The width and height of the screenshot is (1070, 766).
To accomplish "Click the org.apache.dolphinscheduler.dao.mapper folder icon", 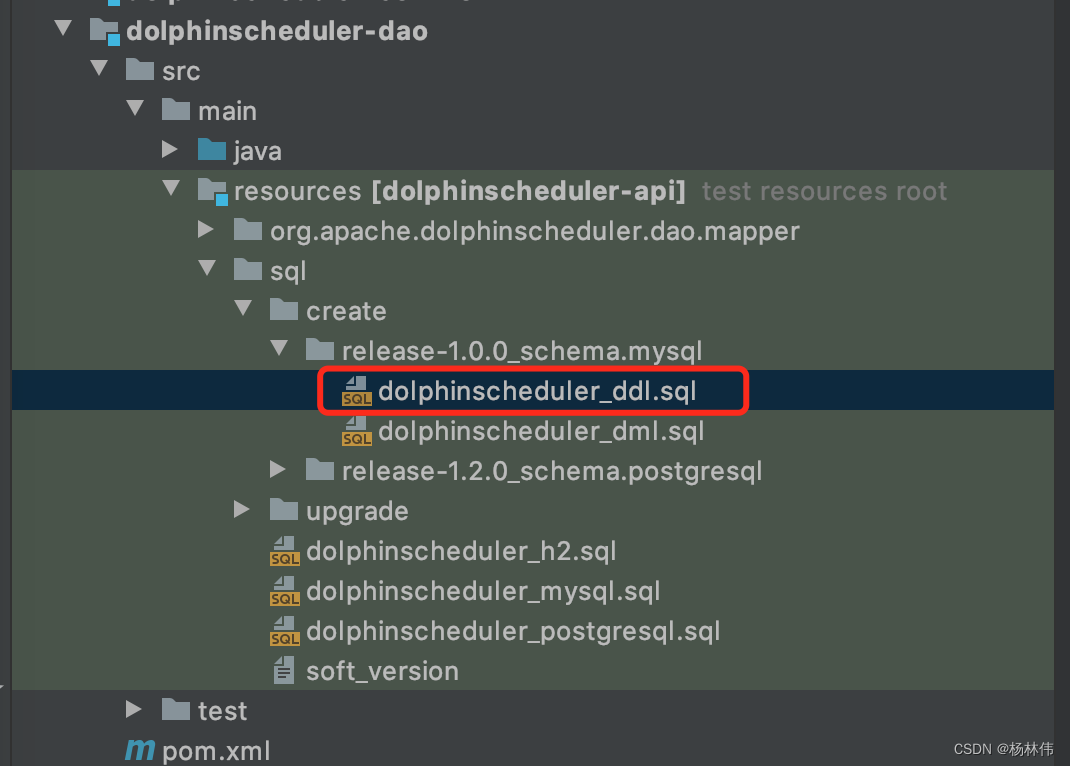I will [x=248, y=230].
